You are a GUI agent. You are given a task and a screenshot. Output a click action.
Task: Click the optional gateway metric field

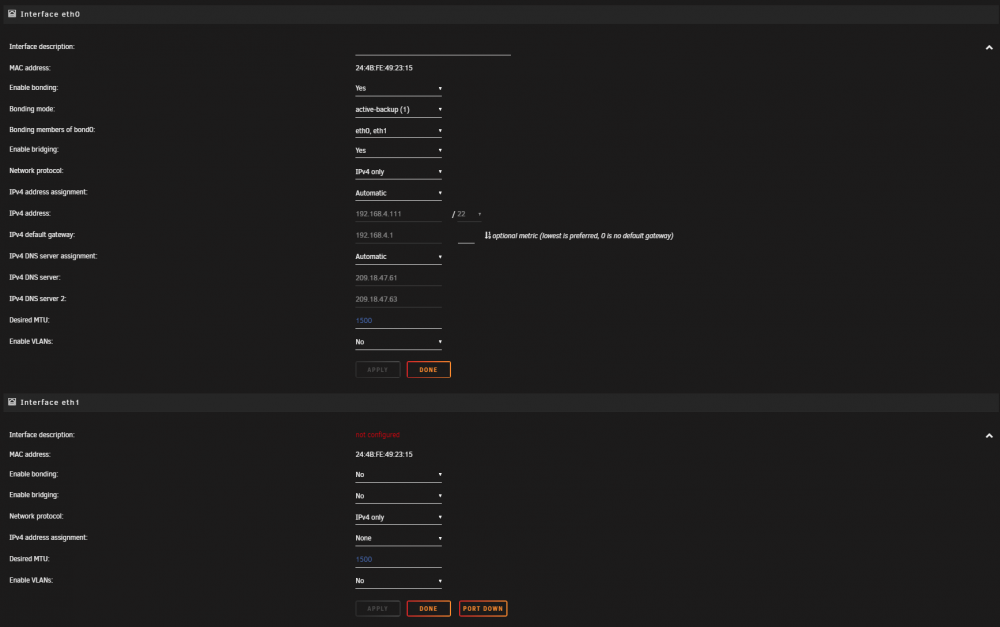coord(466,236)
